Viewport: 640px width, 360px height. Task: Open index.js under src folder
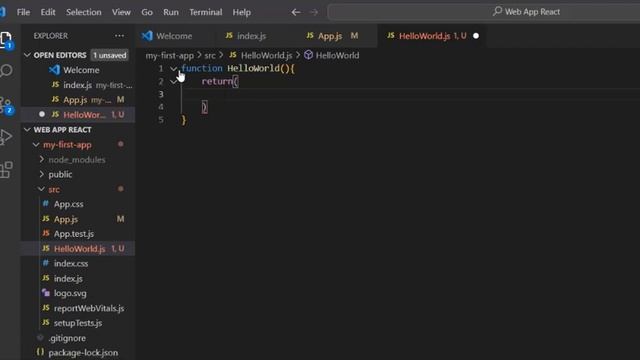tap(68, 278)
